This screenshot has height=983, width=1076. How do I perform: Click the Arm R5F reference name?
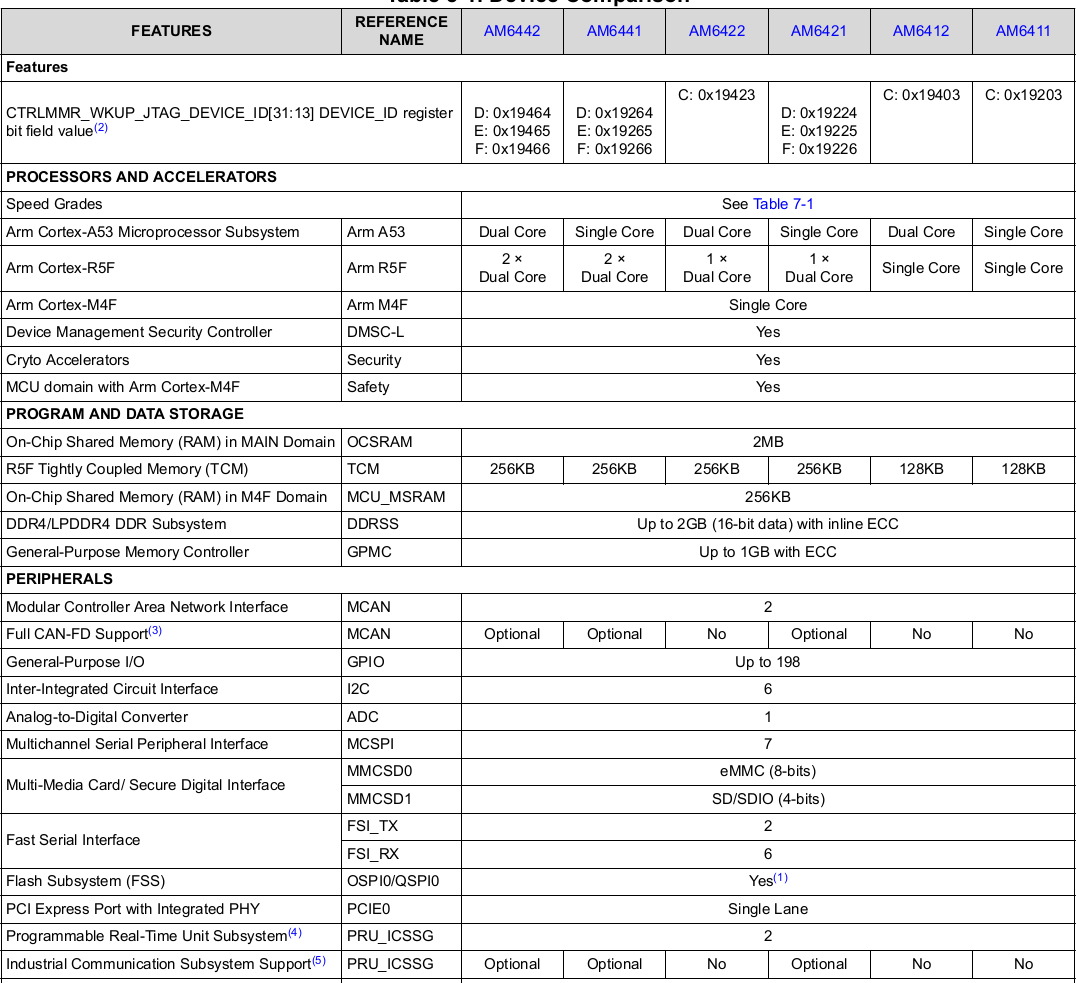(x=377, y=268)
